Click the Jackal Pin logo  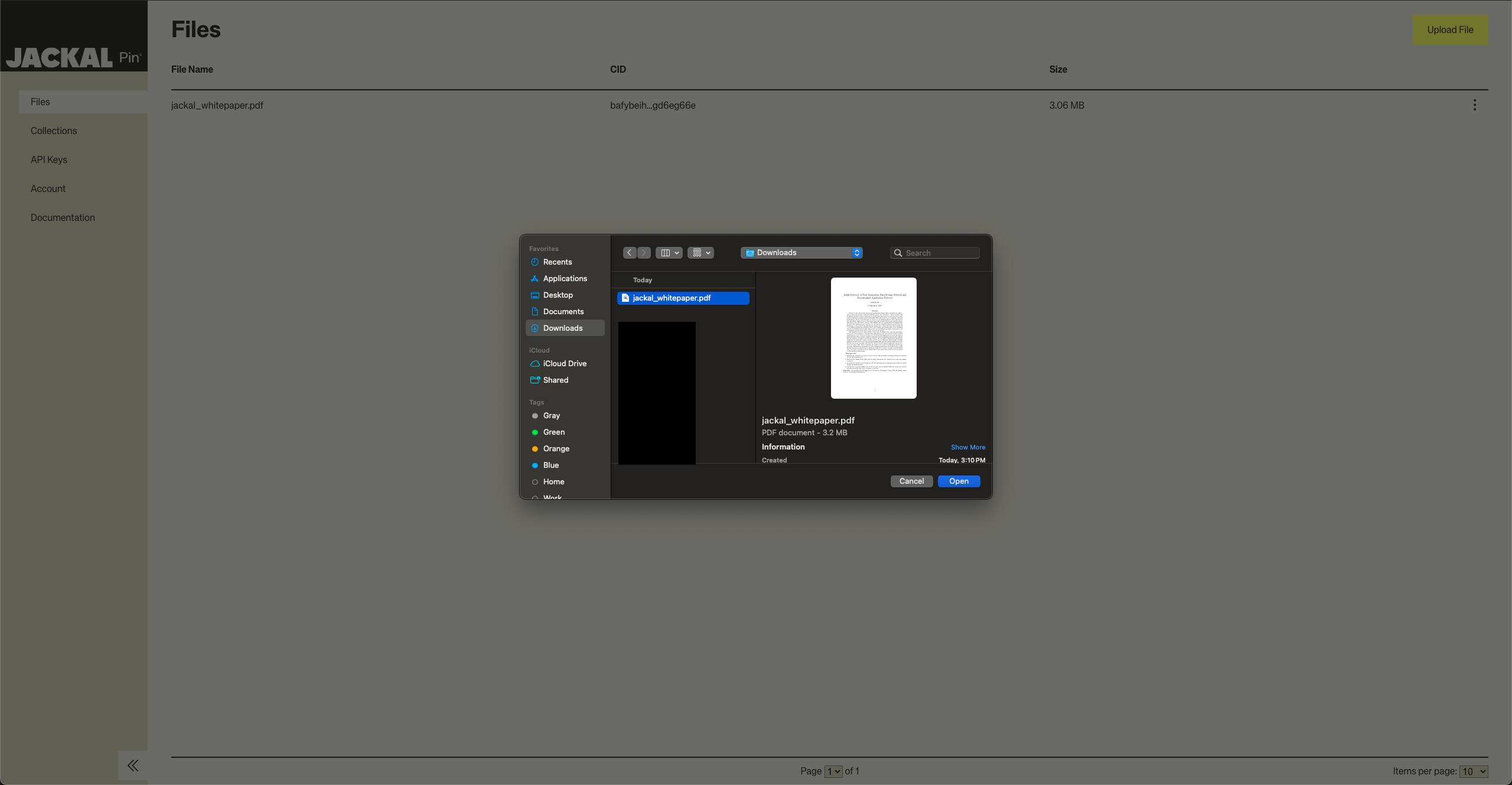[74, 57]
